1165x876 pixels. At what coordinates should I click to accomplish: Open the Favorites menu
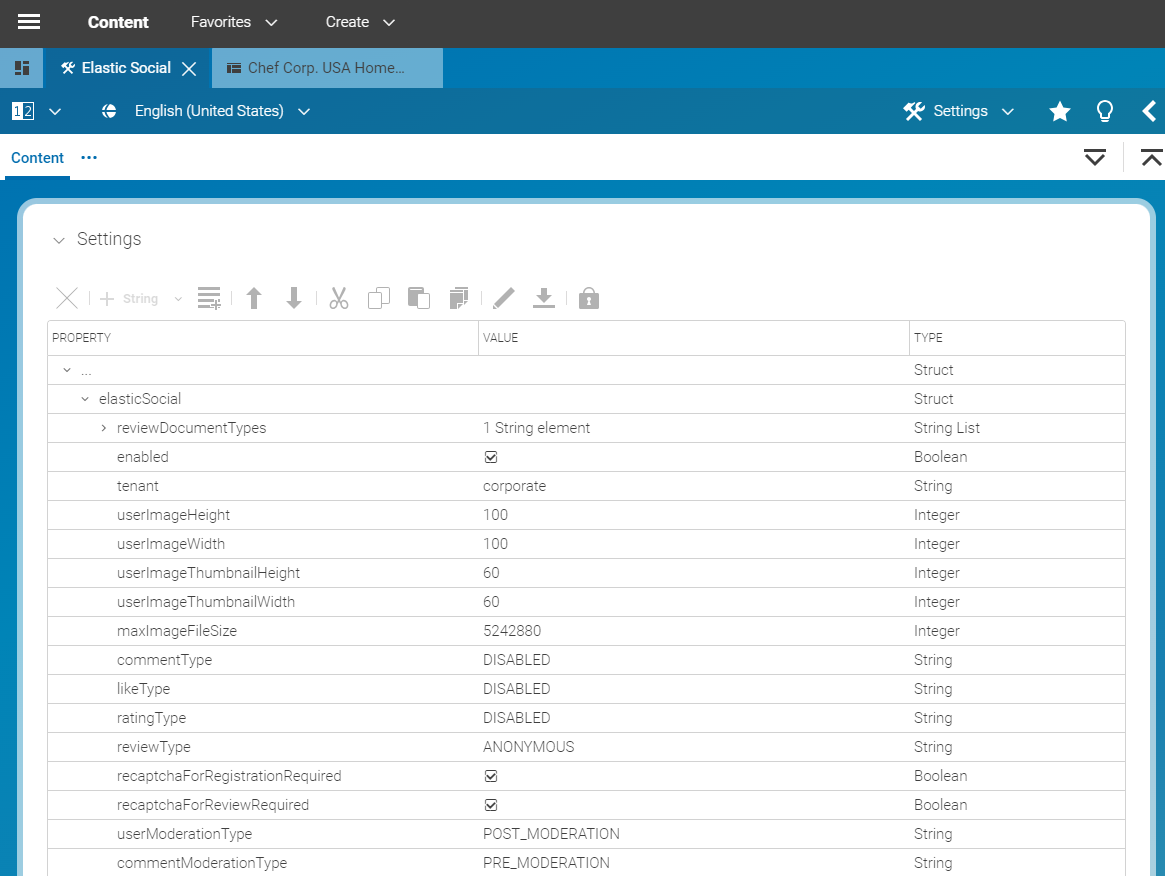pyautogui.click(x=233, y=22)
